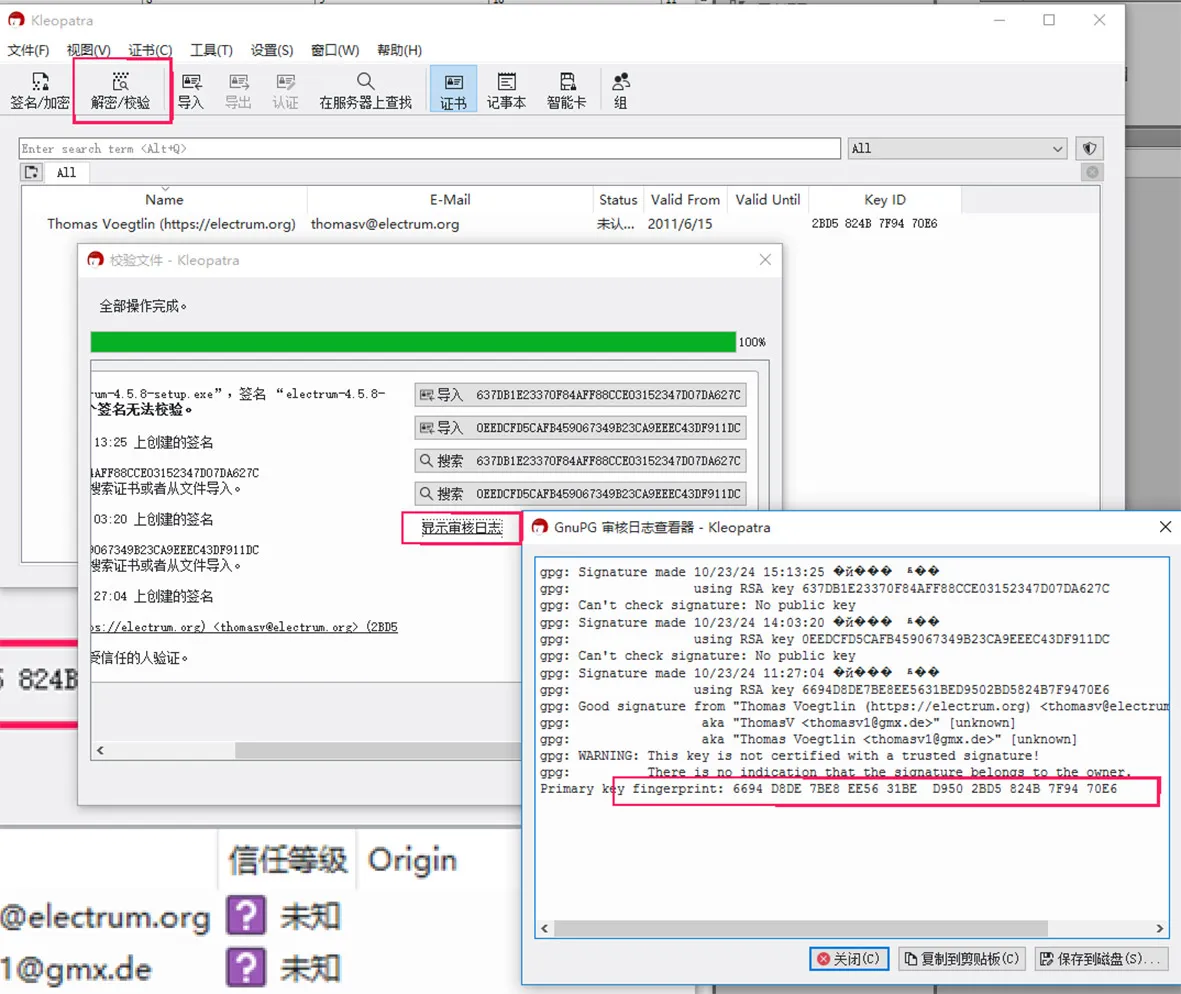The width and height of the screenshot is (1181, 994).
Task: Click left arrow of audit log scrollbar
Action: [545, 928]
